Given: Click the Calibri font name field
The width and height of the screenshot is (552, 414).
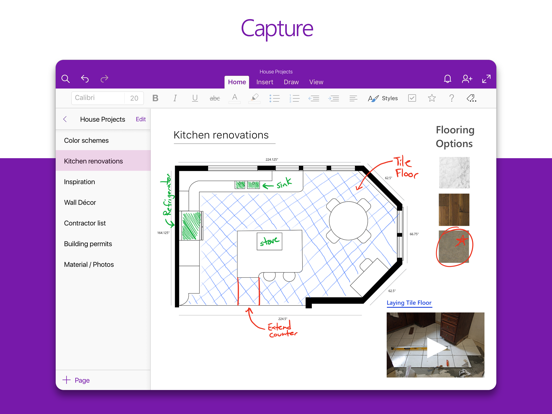Looking at the screenshot, I should [x=98, y=98].
